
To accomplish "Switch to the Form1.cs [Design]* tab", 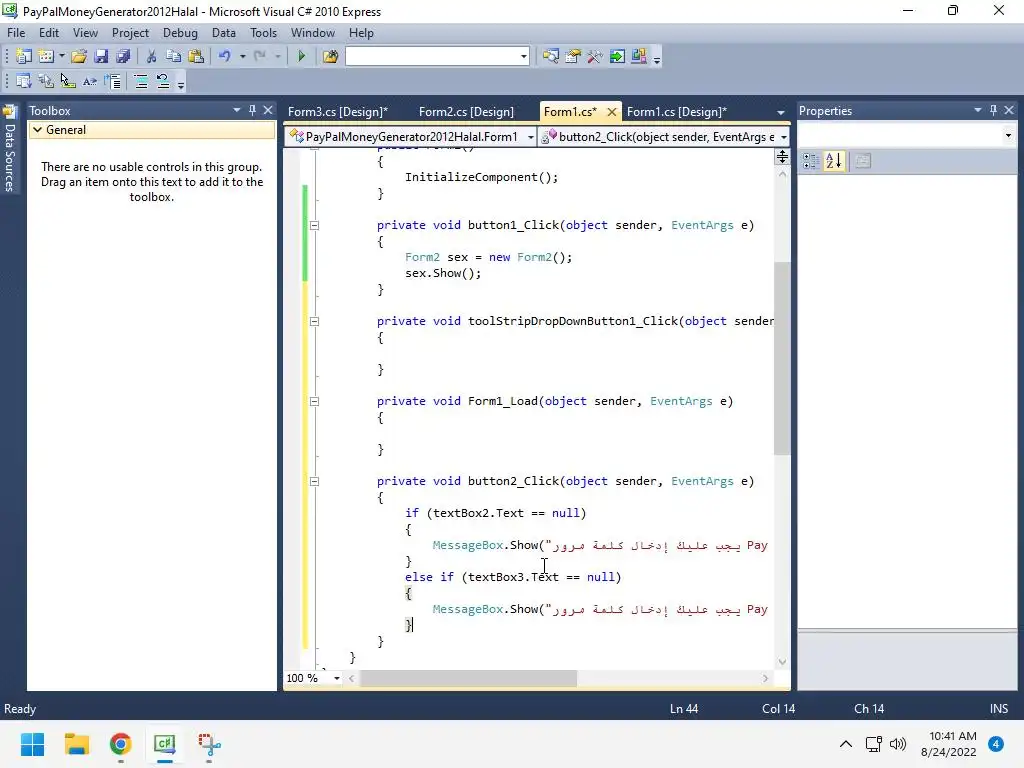I will pos(677,112).
